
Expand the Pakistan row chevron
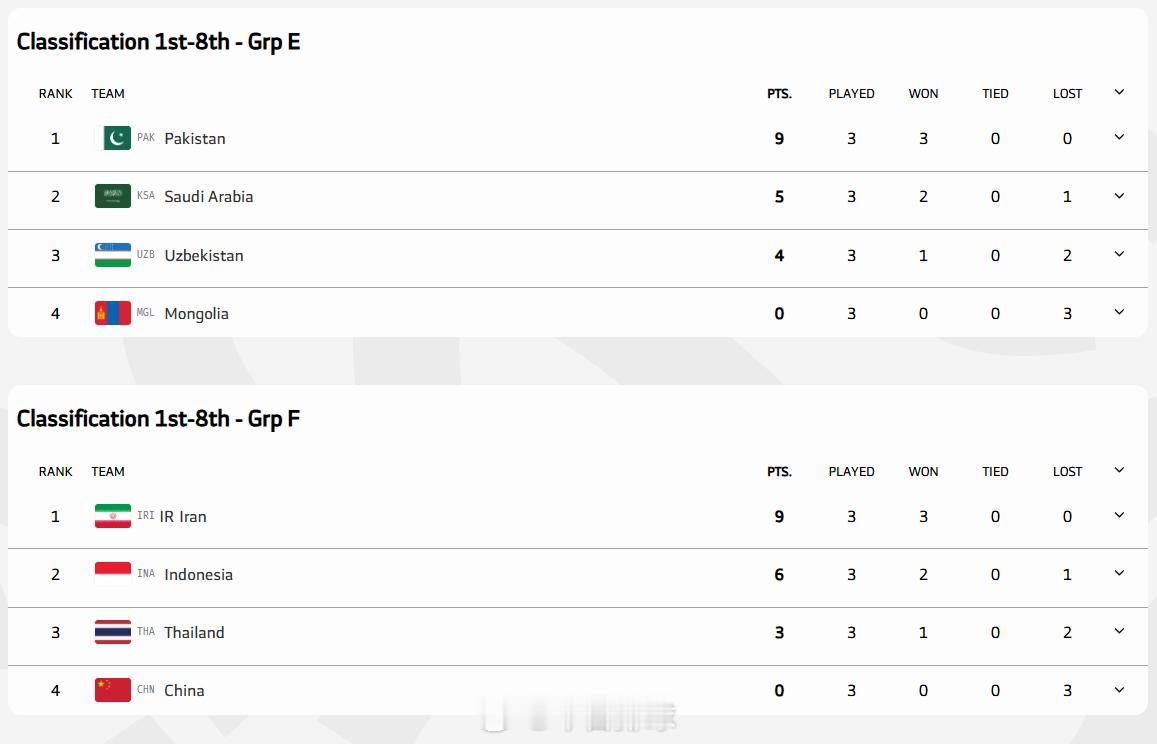click(x=1119, y=137)
